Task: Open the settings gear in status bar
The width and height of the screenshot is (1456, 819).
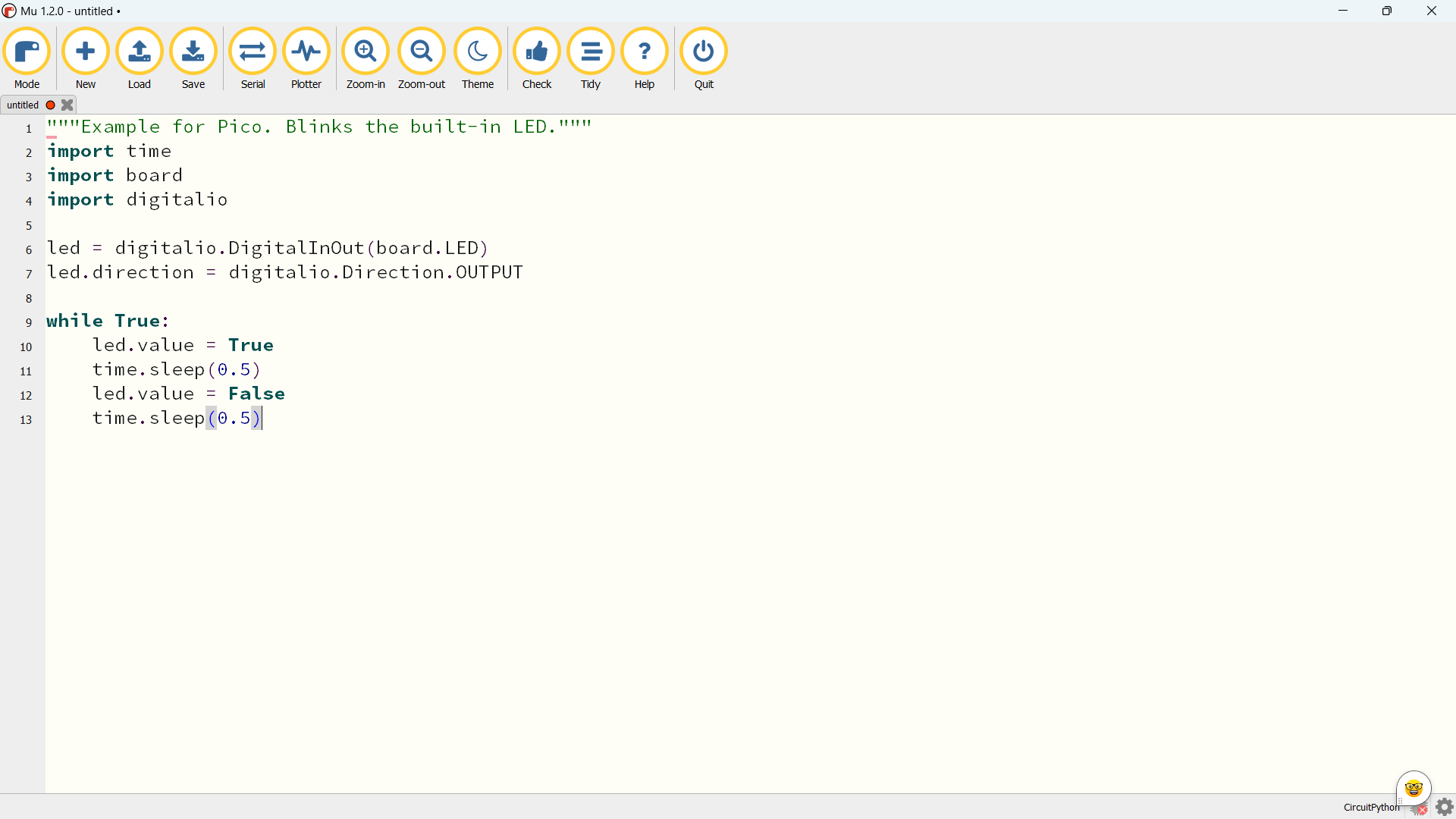Action: 1445,807
